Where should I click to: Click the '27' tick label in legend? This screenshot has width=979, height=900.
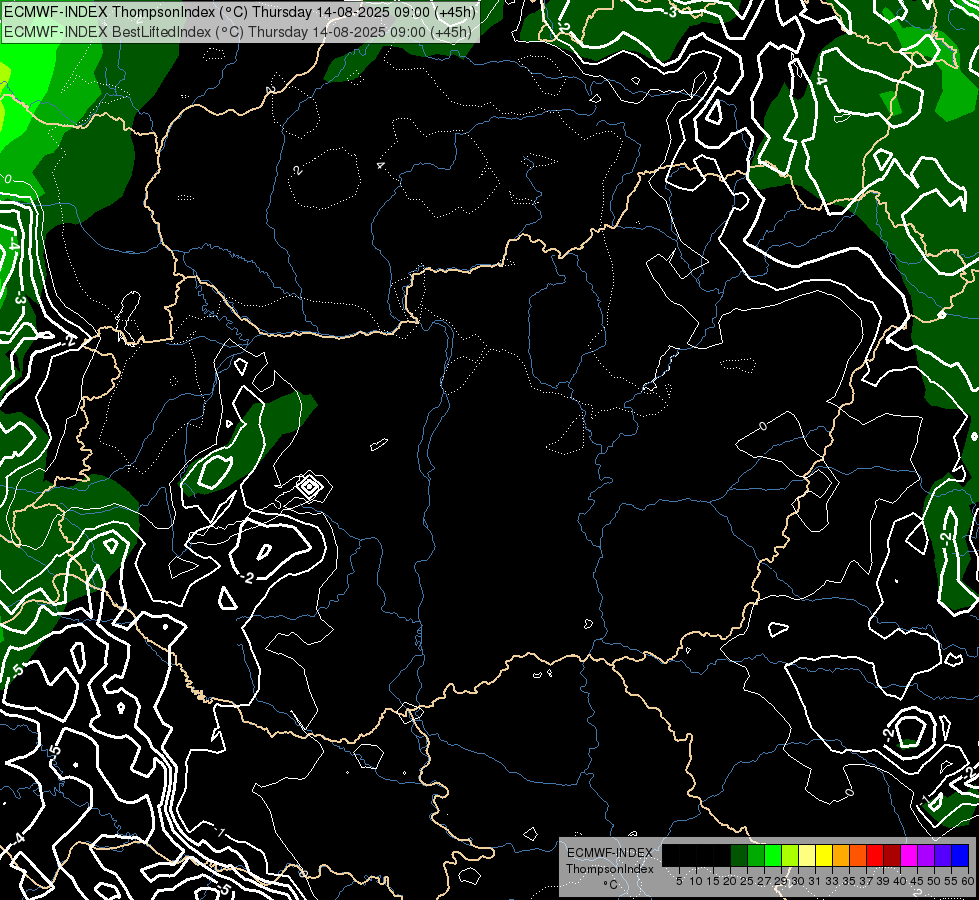click(764, 881)
